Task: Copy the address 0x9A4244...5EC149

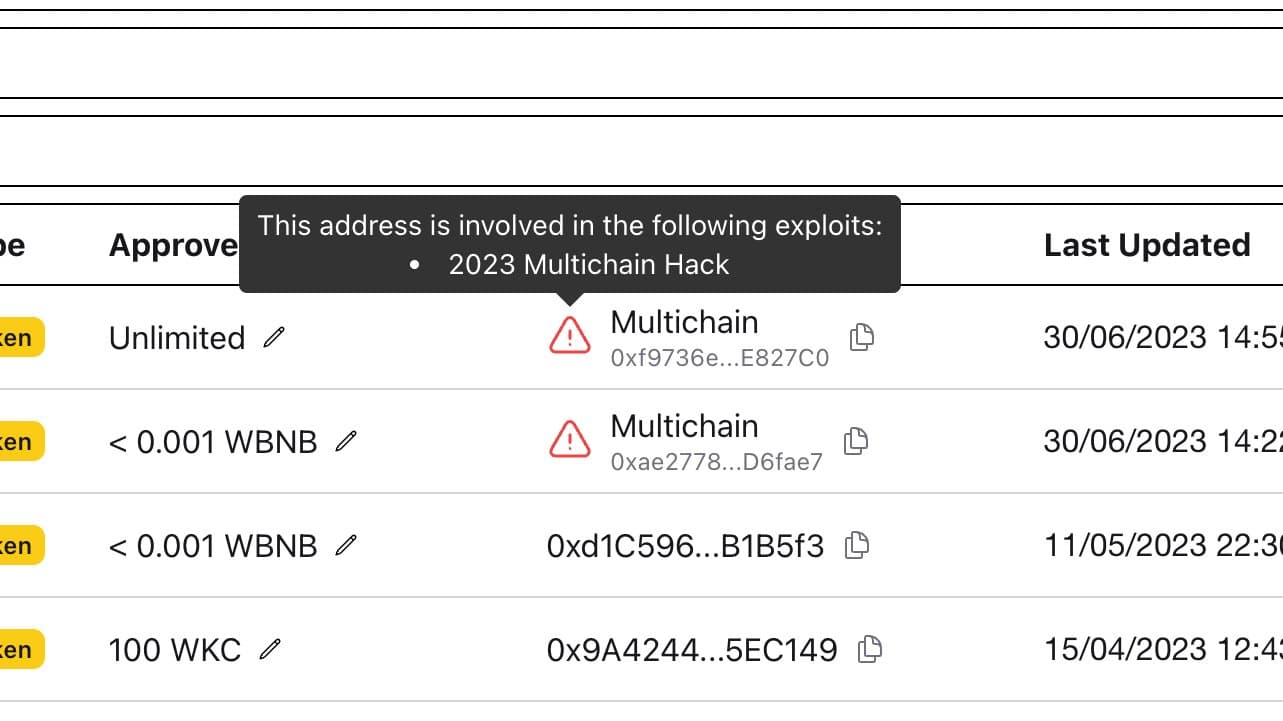Action: [x=868, y=649]
